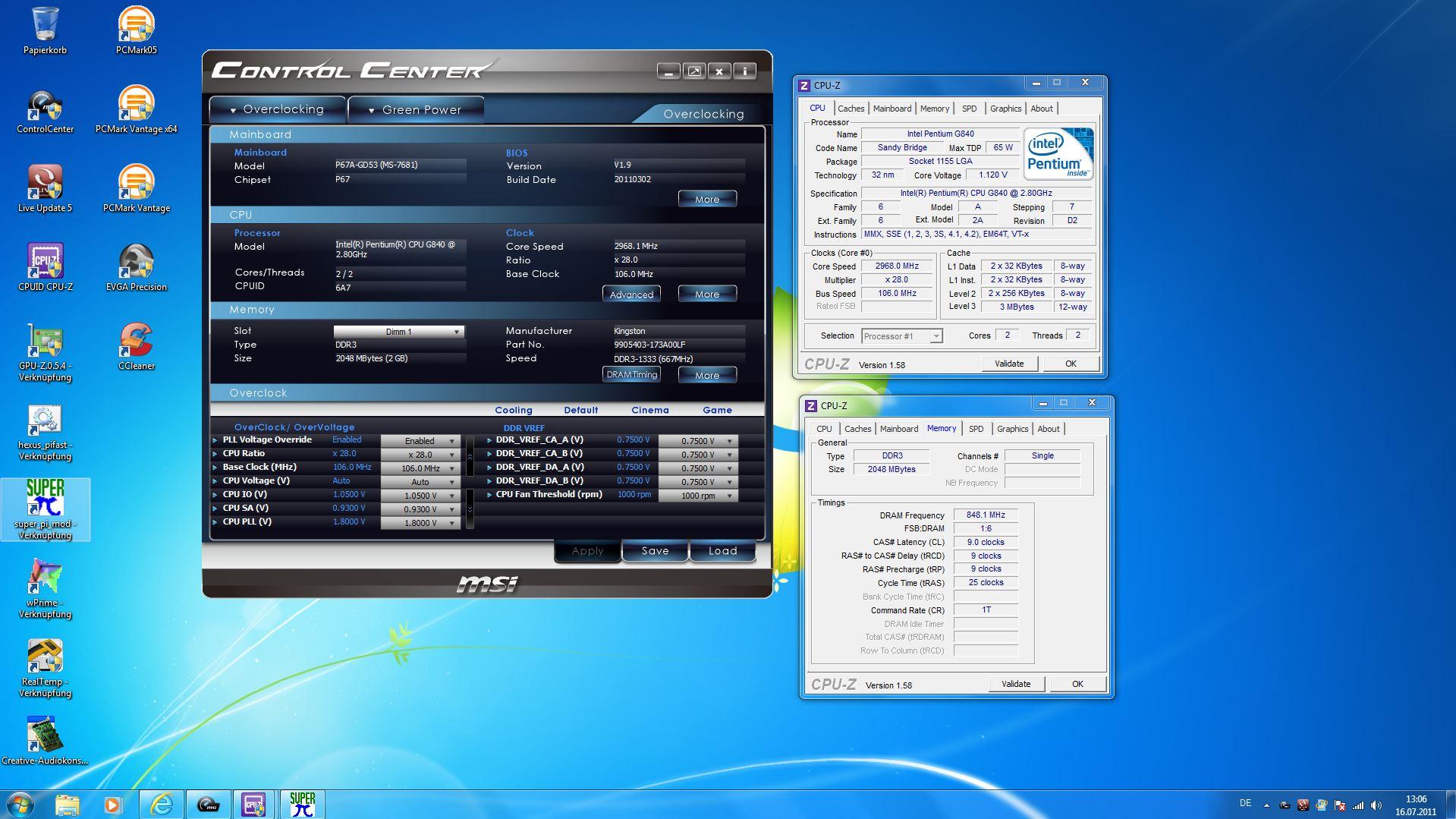Open EVGA Precision desktop shortcut
The image size is (1456, 819).
[x=136, y=268]
